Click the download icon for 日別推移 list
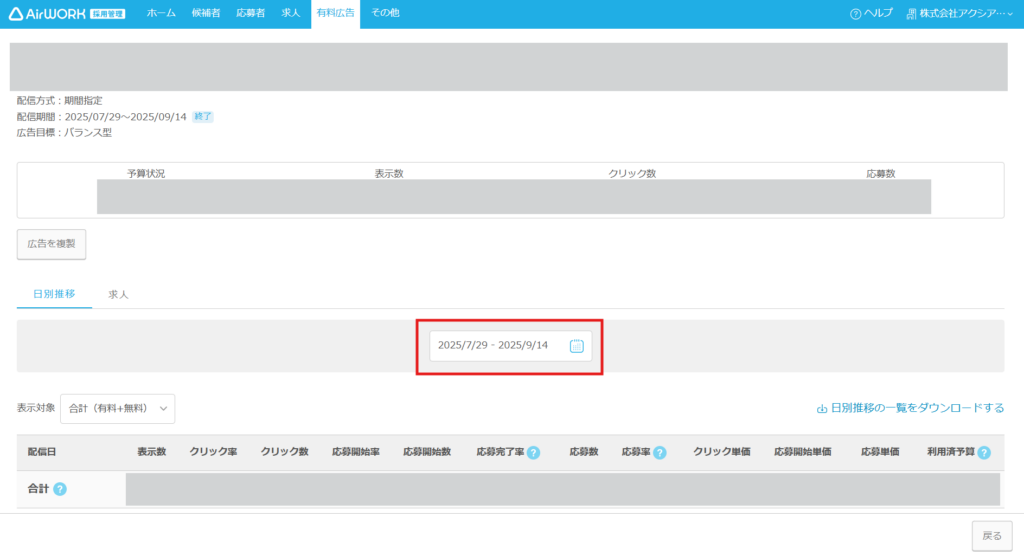The height and width of the screenshot is (556, 1024). point(822,409)
